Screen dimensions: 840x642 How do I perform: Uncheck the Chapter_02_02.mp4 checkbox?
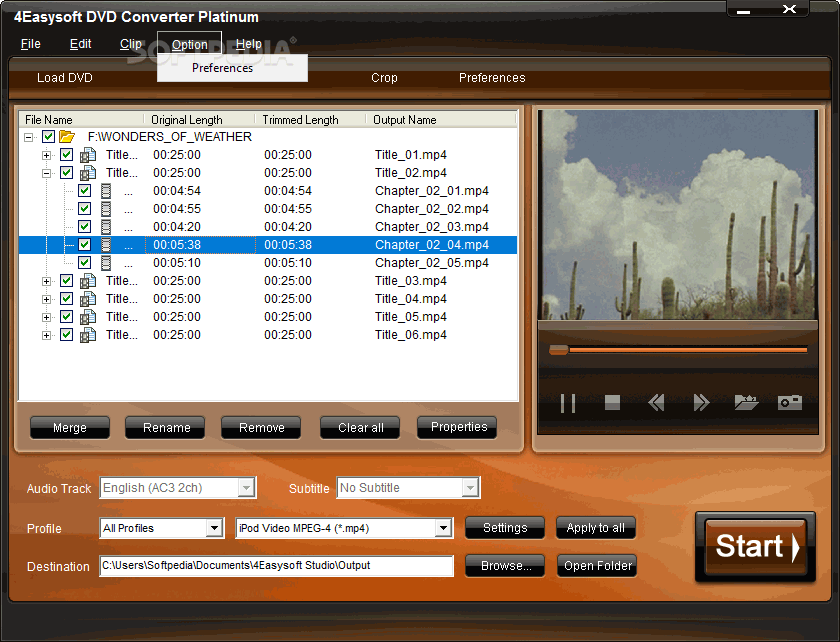(85, 208)
